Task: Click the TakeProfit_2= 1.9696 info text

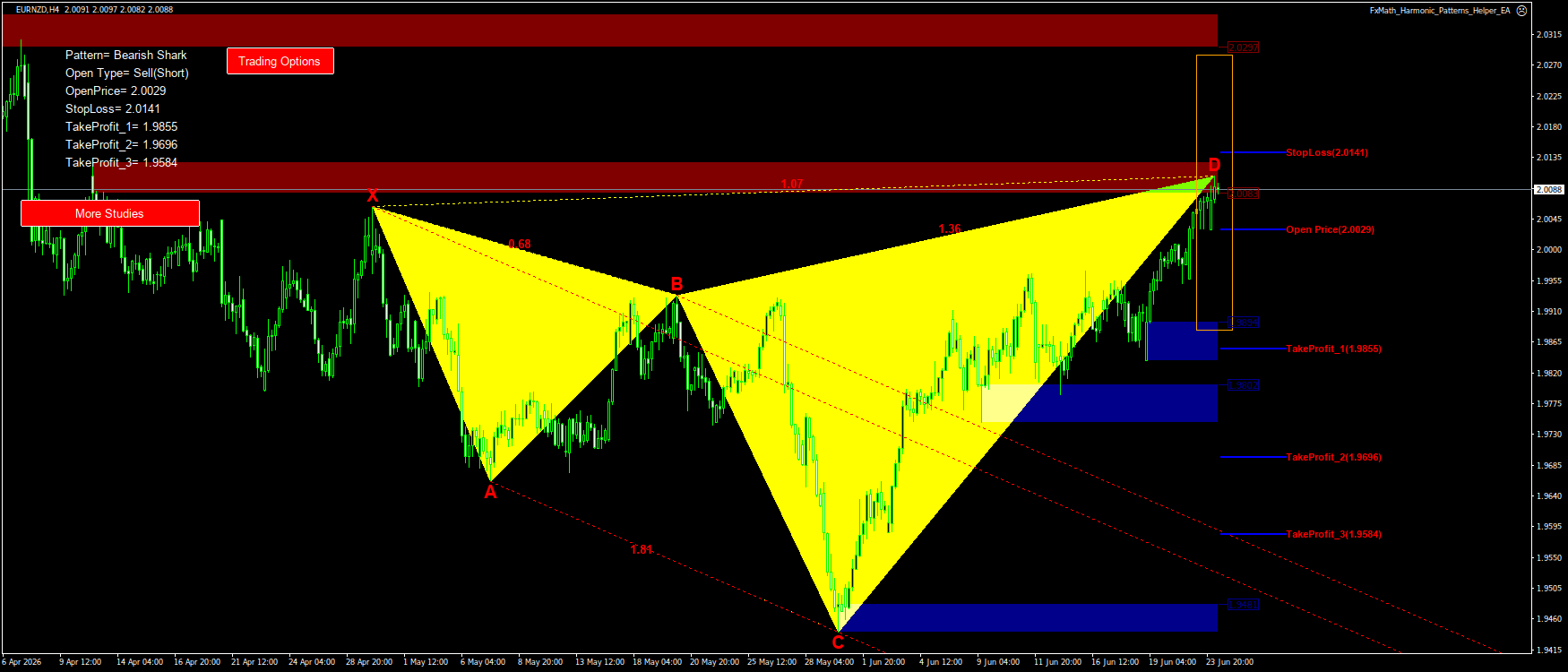Action: [122, 144]
